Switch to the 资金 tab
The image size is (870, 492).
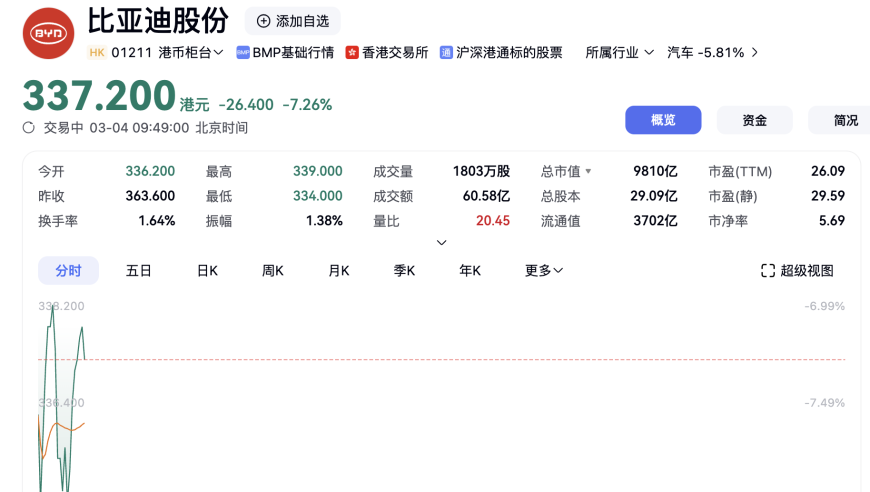(x=755, y=120)
